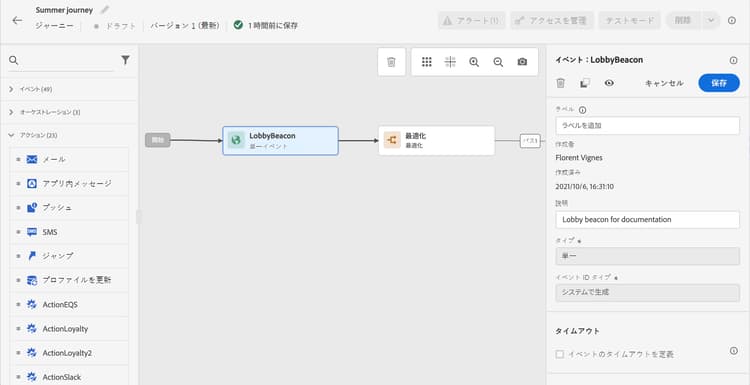Click the アラート (1) button

tap(472, 21)
